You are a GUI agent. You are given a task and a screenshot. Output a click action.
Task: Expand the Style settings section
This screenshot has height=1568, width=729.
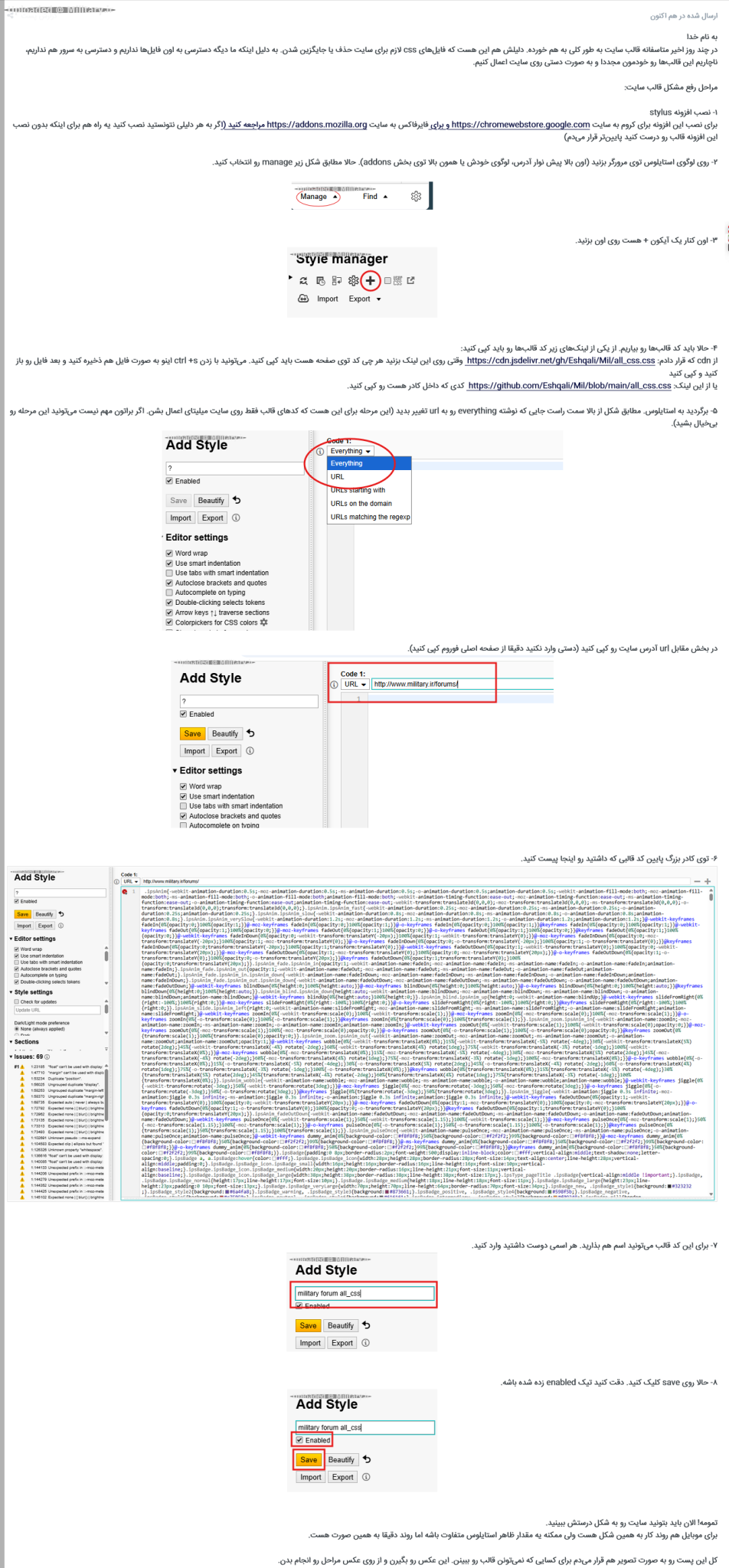(x=33, y=992)
